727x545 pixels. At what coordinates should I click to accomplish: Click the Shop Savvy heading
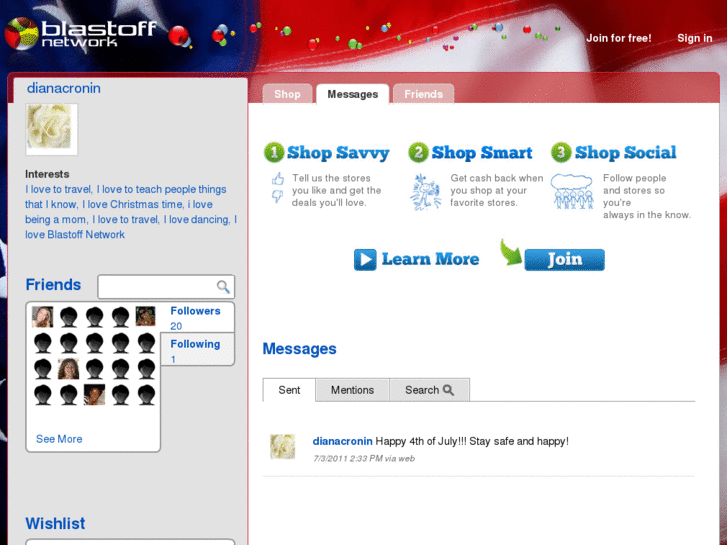pos(338,153)
